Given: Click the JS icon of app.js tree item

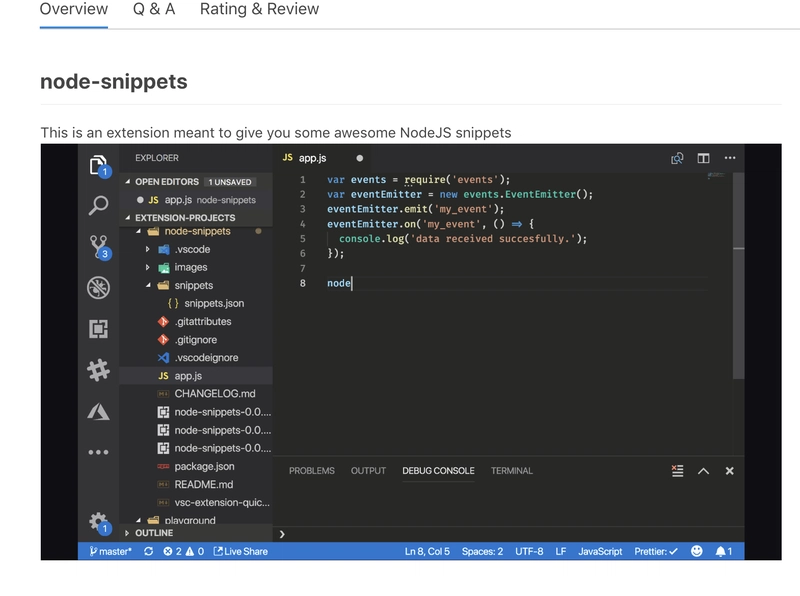Looking at the screenshot, I should (163, 376).
